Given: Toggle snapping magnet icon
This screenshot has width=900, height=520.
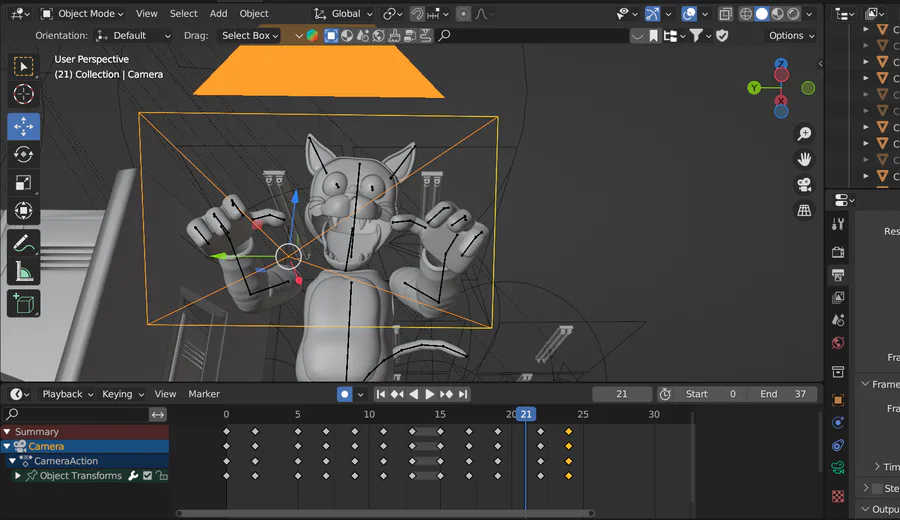Looking at the screenshot, I should point(417,14).
